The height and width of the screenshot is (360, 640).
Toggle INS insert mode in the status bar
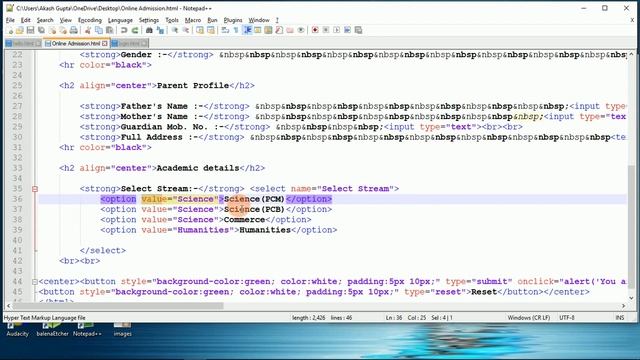pos(620,318)
